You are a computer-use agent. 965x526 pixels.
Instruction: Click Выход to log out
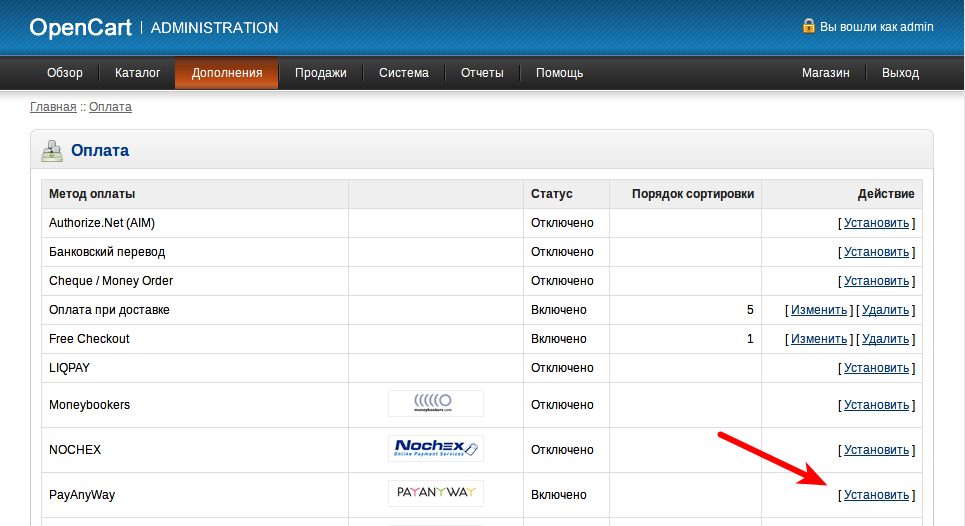[x=900, y=73]
